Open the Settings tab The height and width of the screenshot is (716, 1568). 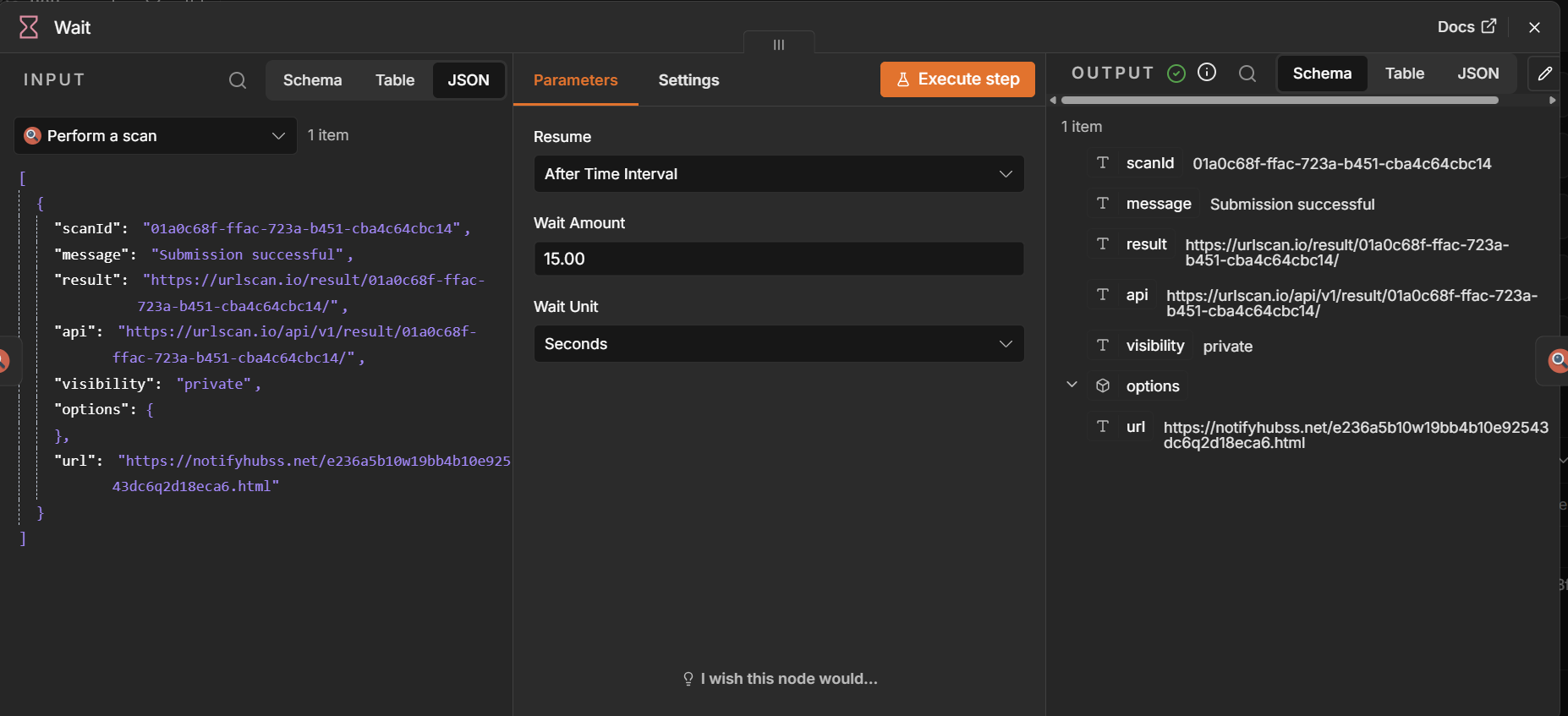click(688, 80)
